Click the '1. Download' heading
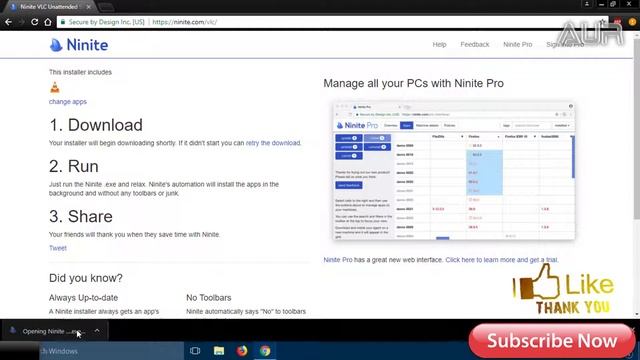640x360 pixels. coord(96,125)
